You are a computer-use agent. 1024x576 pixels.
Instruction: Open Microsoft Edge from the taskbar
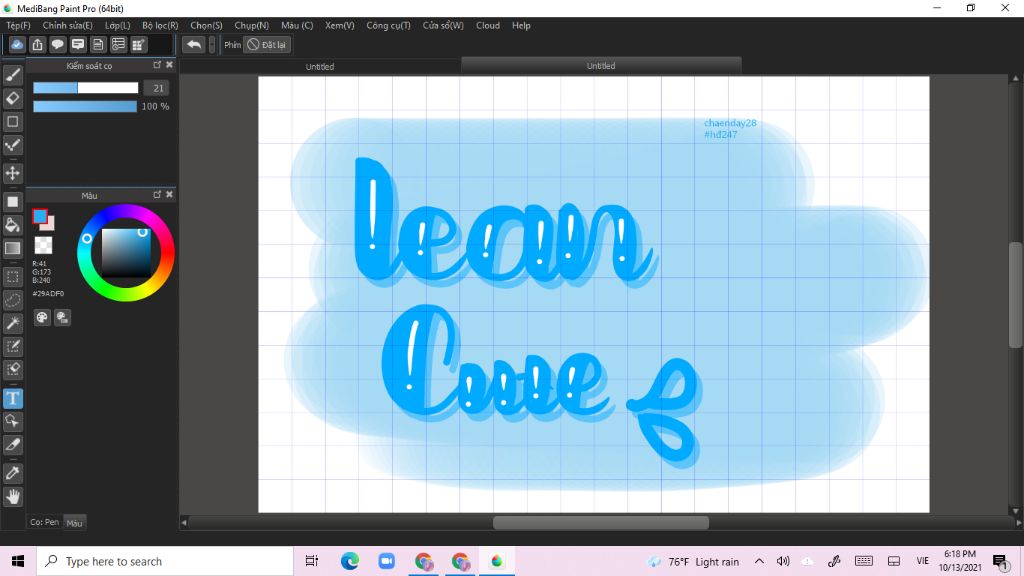pyautogui.click(x=349, y=561)
